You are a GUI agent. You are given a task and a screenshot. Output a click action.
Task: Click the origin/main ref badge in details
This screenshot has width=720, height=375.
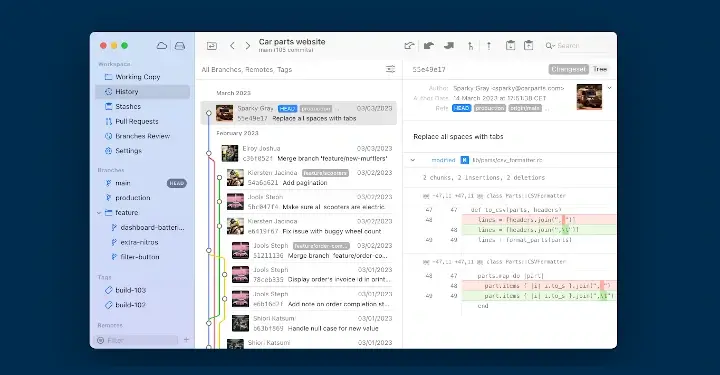(525, 108)
